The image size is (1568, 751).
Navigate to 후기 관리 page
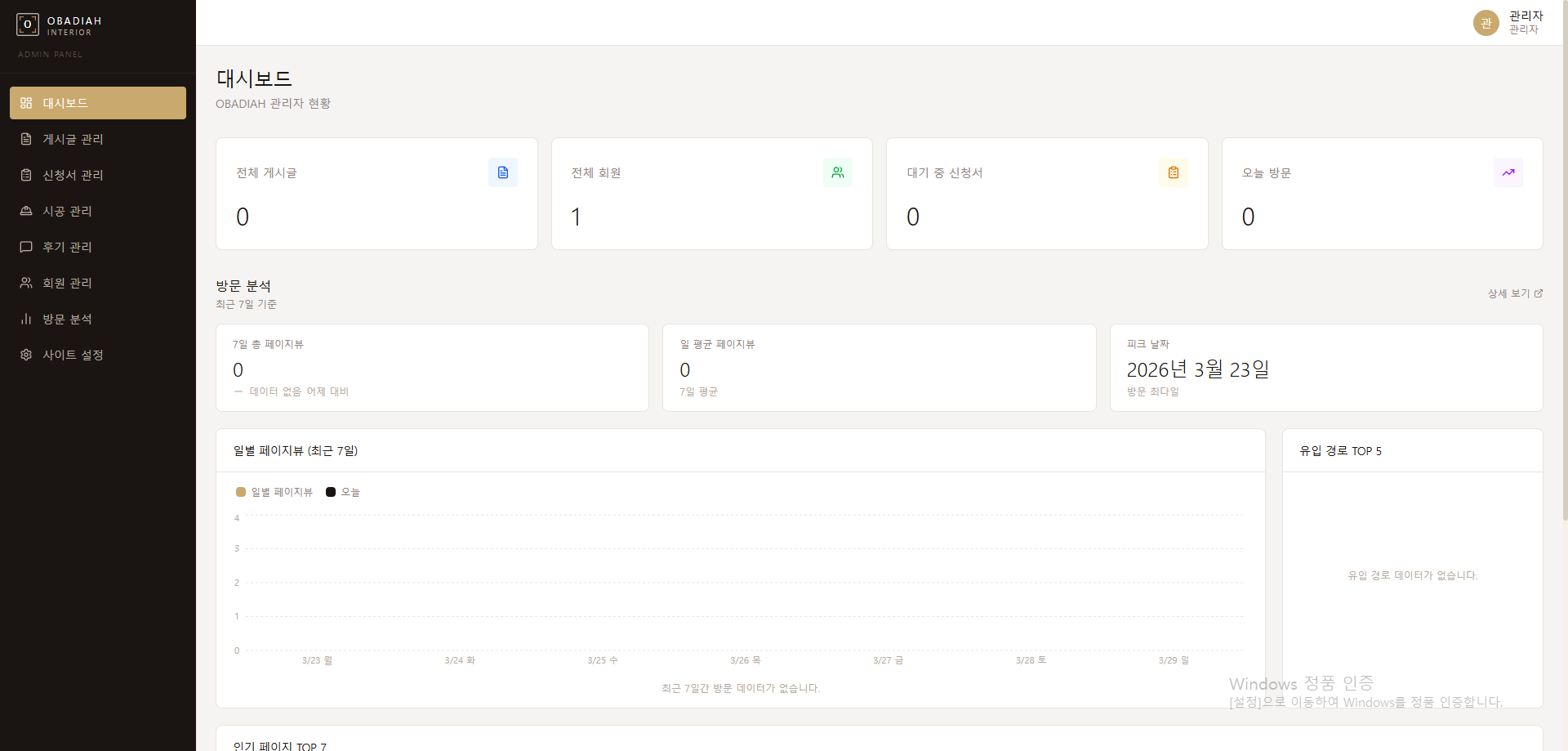(x=67, y=247)
